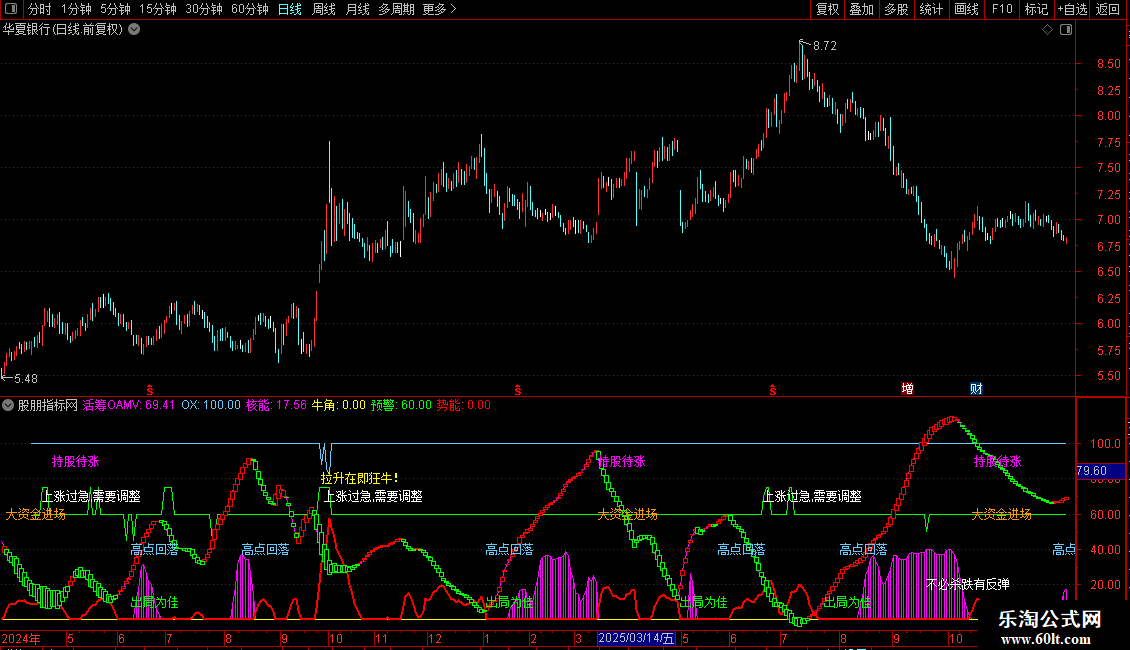Open the 画线 drawing tools
Image resolution: width=1130 pixels, height=650 pixels.
[966, 9]
